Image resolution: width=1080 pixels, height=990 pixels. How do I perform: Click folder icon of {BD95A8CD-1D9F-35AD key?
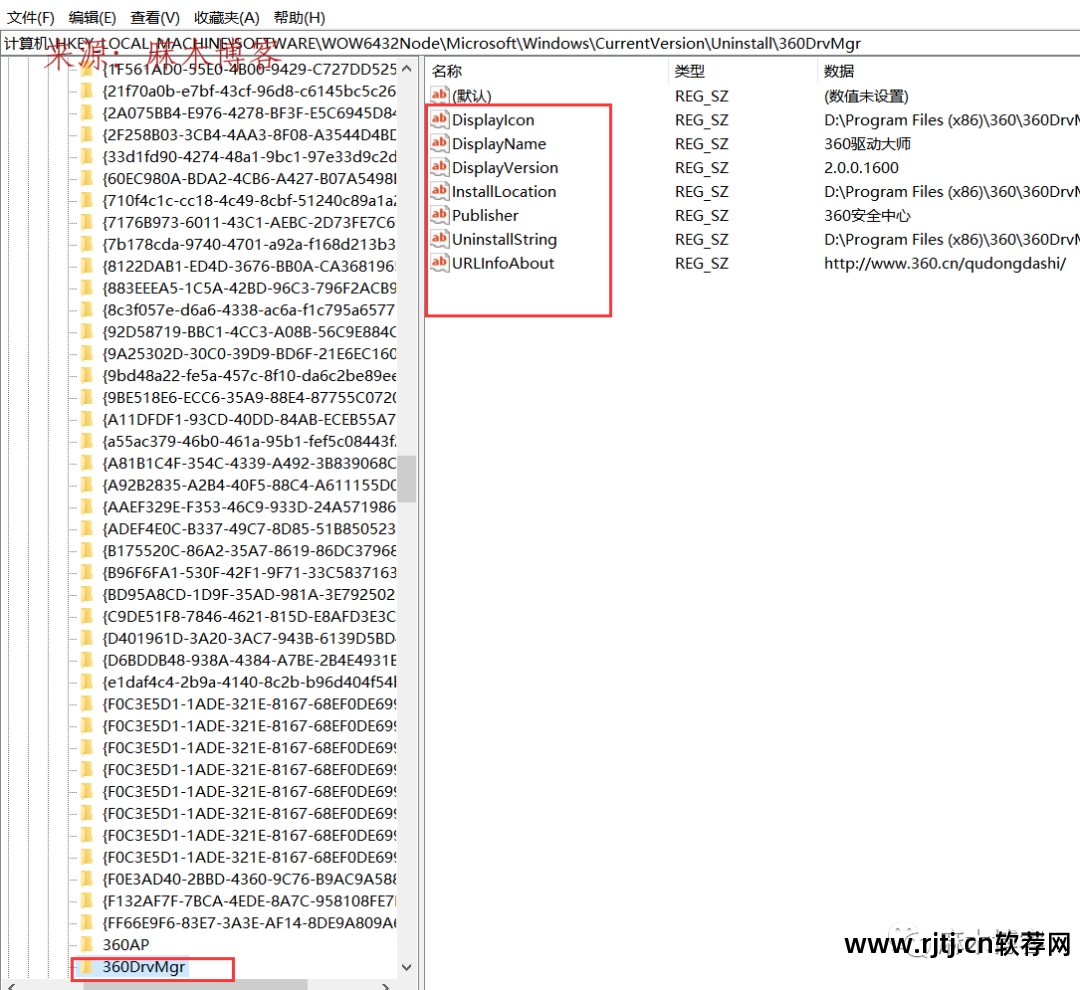(87, 594)
